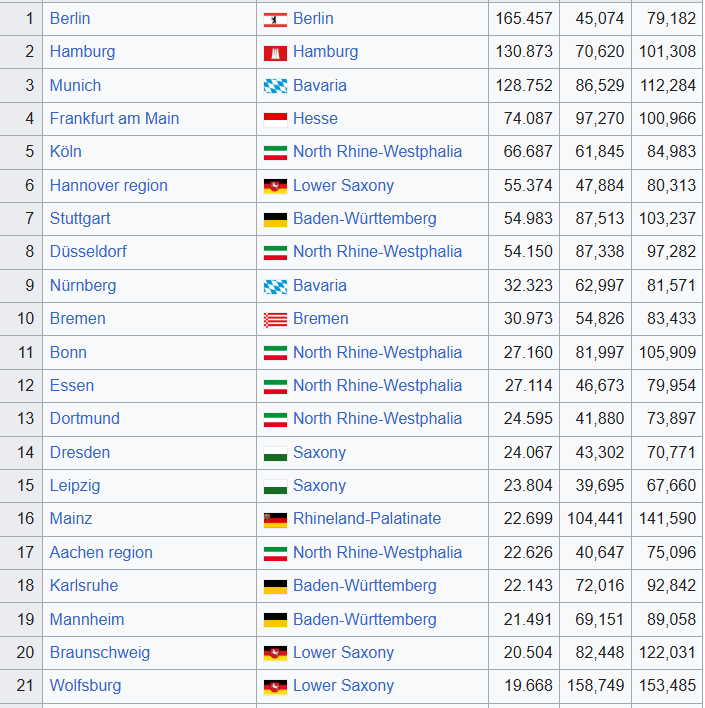Click the flag icon in the Mannheim row
Viewport: 705px width, 708px height.
coord(275,620)
